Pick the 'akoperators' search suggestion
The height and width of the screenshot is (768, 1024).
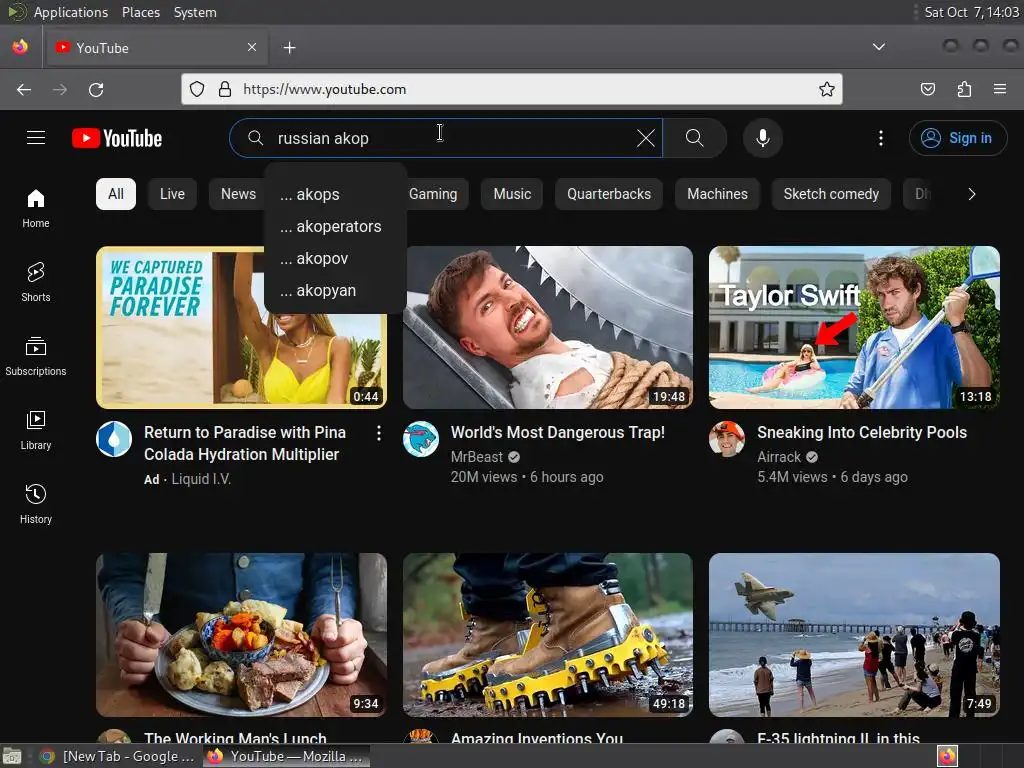click(x=336, y=227)
